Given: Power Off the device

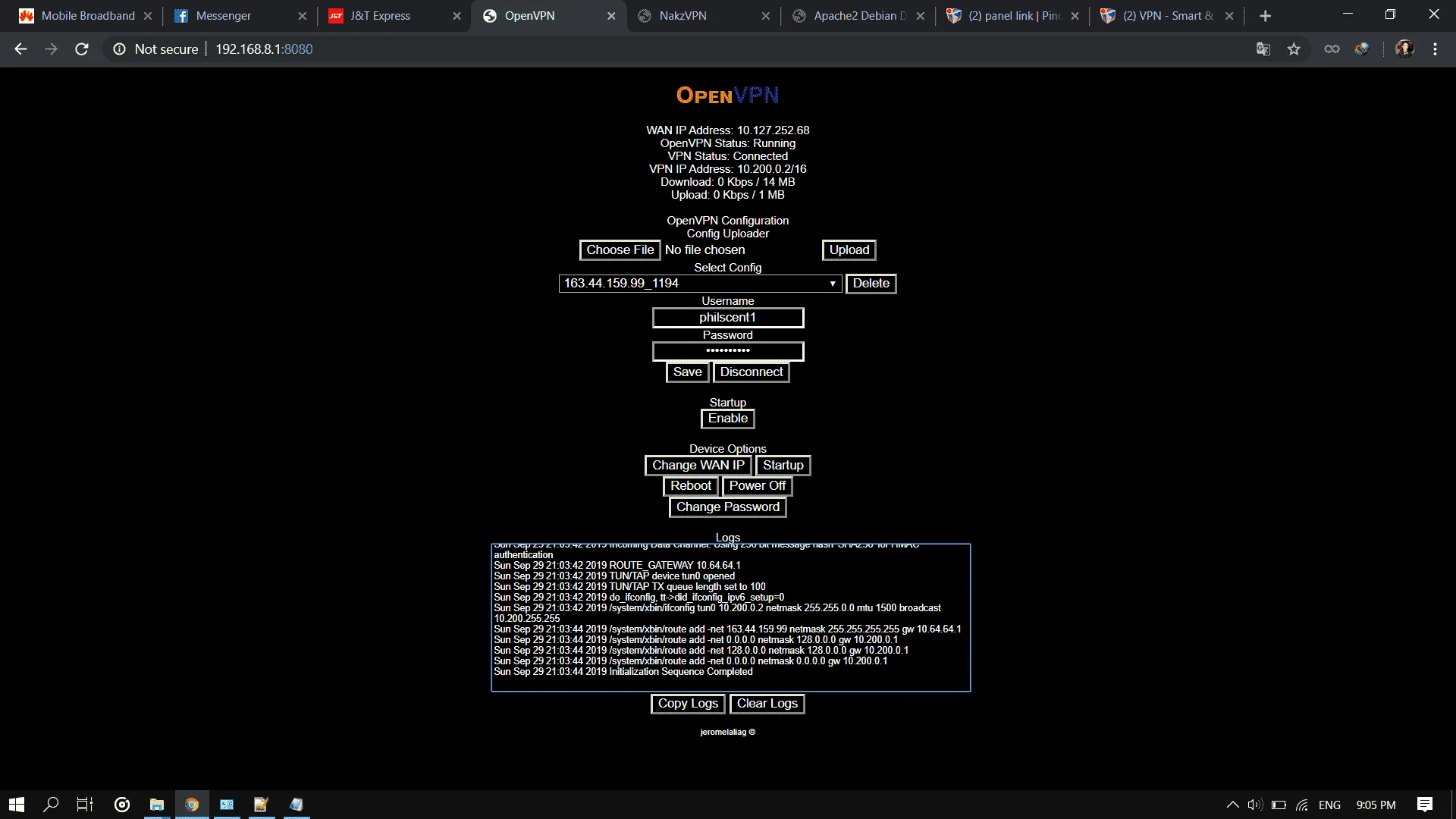Looking at the screenshot, I should 757,486.
